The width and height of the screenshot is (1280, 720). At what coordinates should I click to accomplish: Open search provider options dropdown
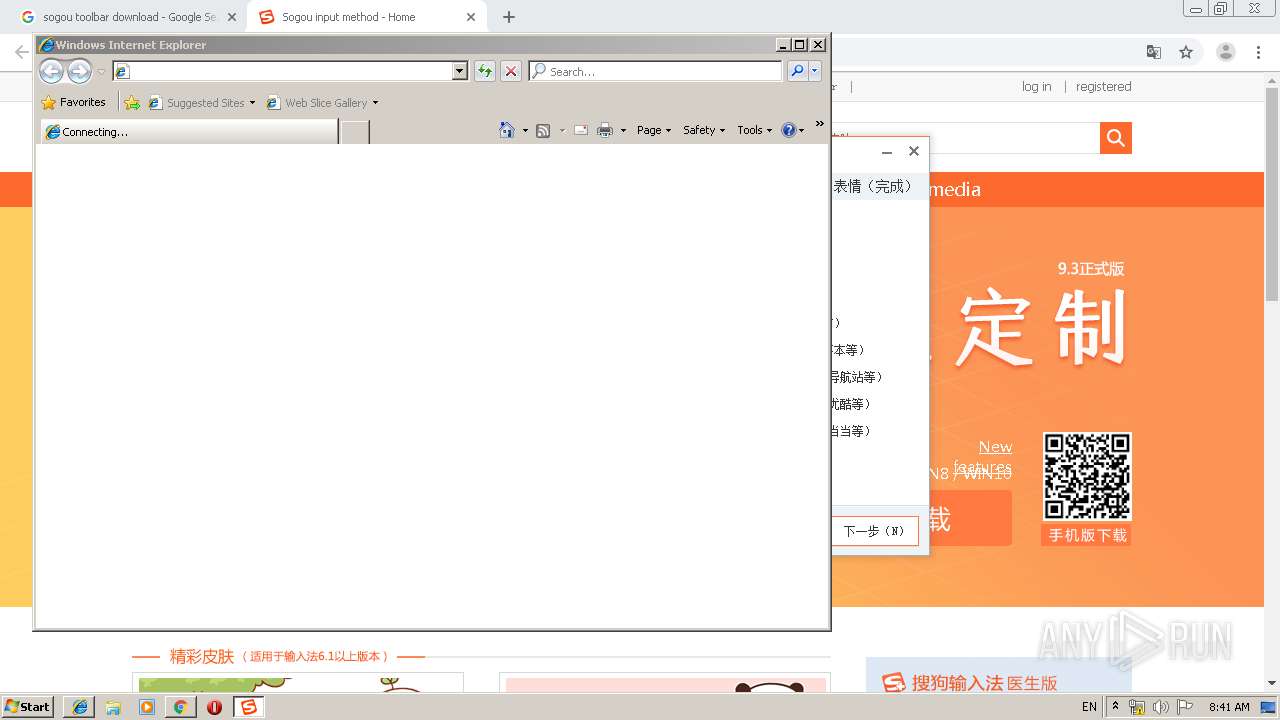tap(815, 71)
